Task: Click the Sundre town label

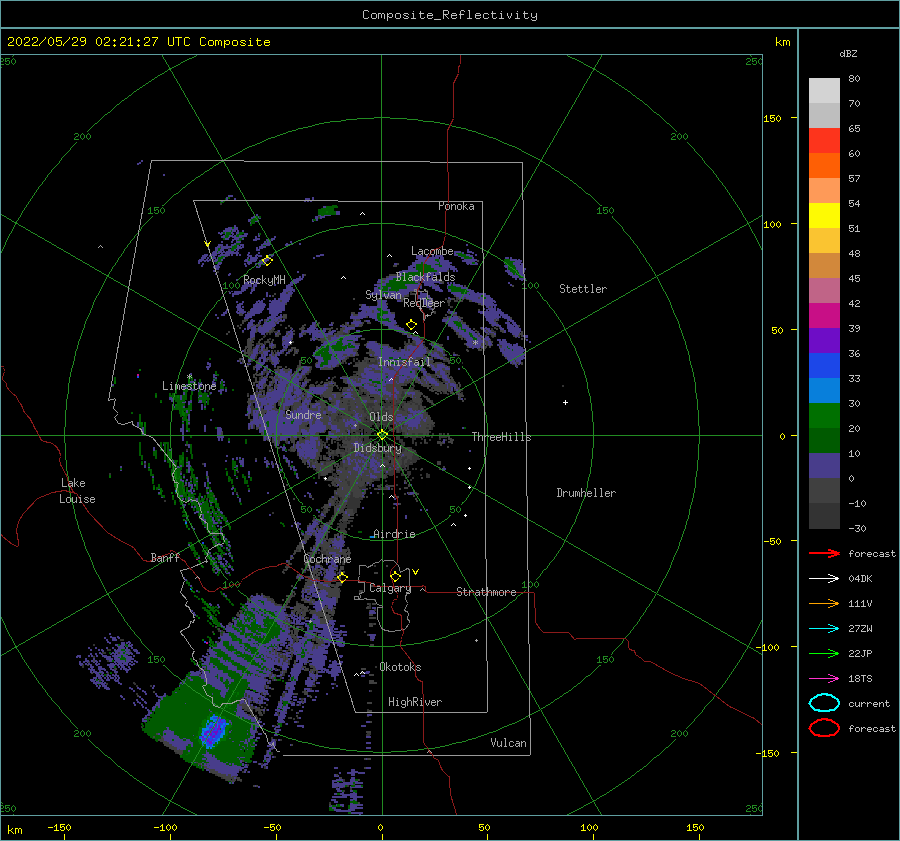Action: pos(303,414)
